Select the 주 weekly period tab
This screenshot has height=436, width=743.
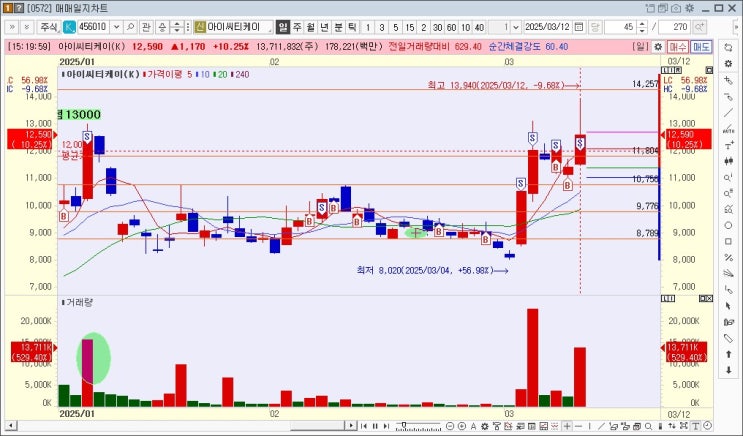coord(297,27)
